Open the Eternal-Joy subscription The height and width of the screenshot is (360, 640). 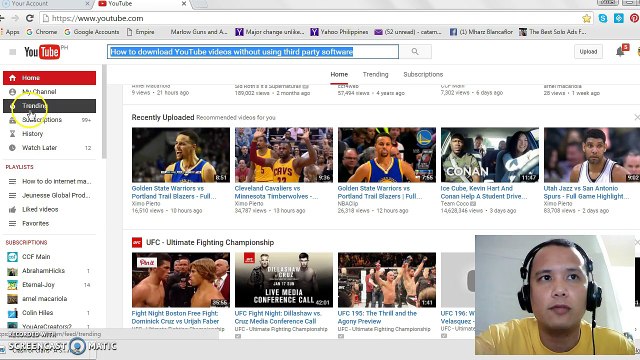tap(49, 284)
